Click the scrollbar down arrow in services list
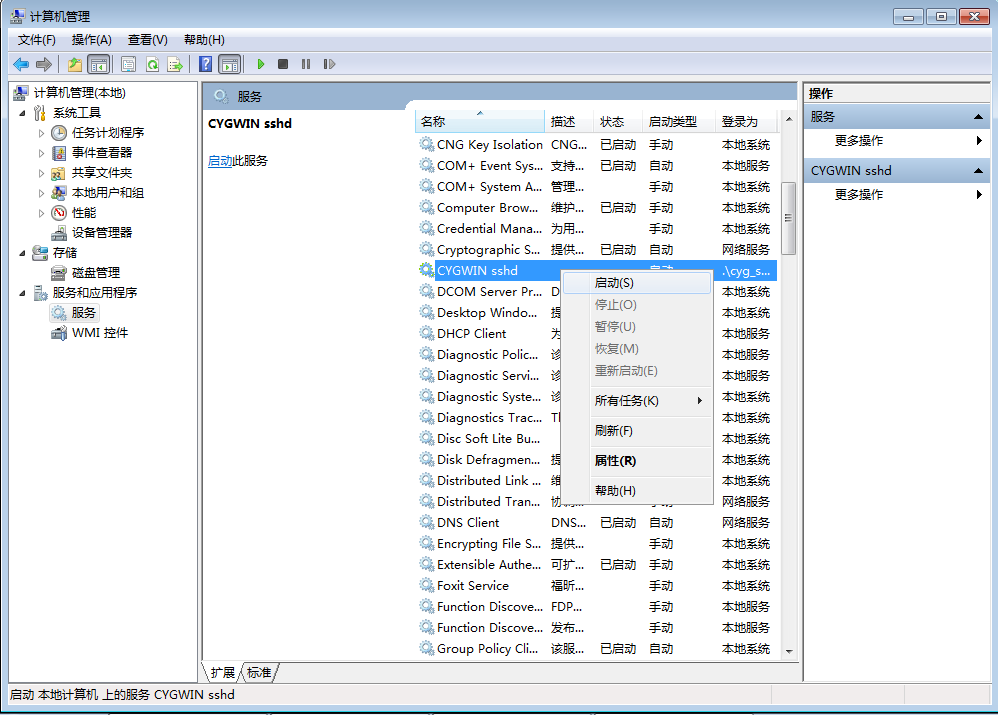 coord(789,651)
